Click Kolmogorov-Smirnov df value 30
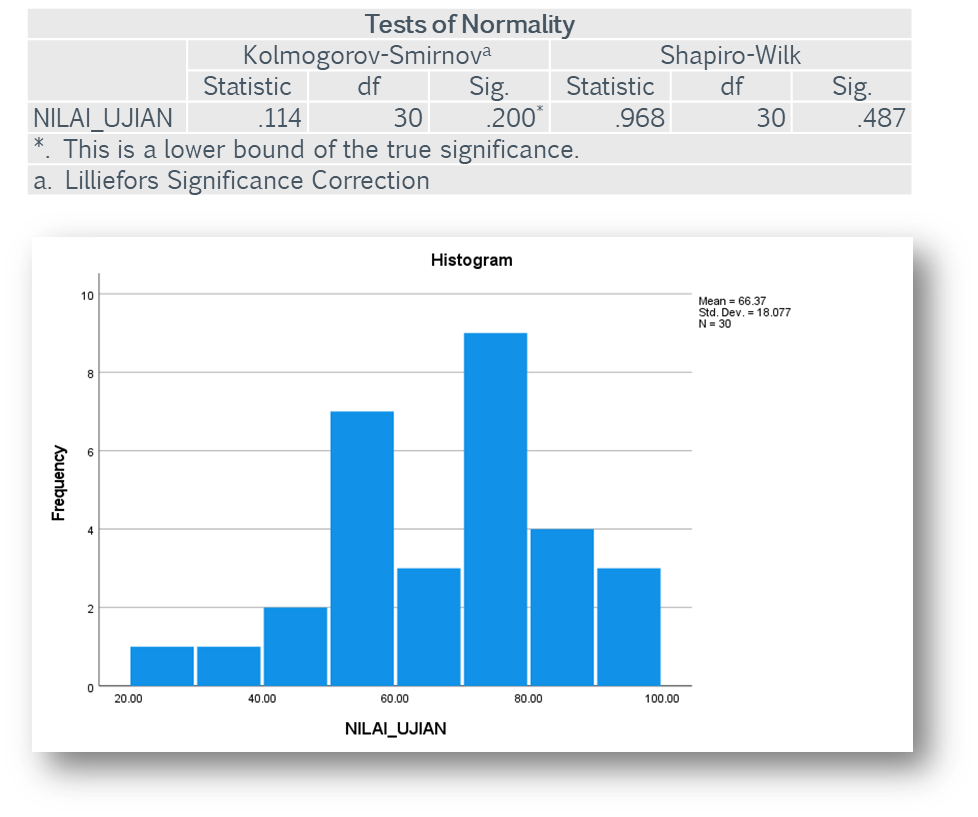 (408, 118)
